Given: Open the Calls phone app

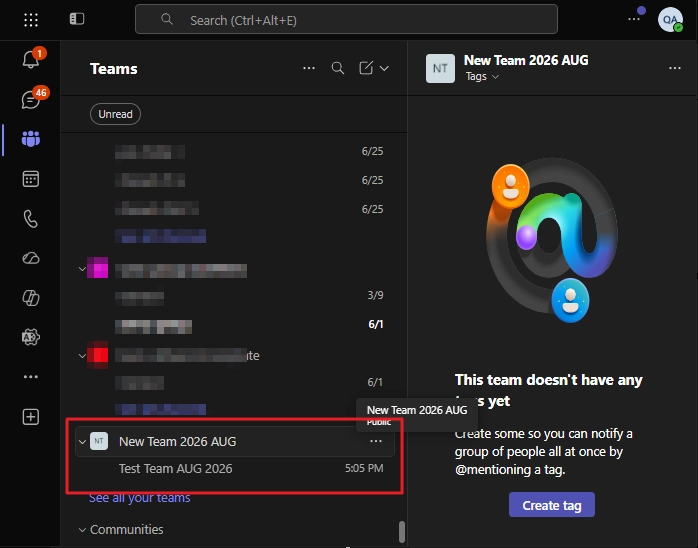Looking at the screenshot, I should [x=31, y=219].
